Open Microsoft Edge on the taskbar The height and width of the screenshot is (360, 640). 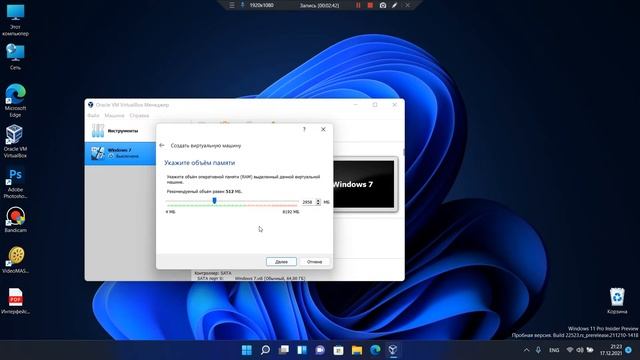(375, 350)
